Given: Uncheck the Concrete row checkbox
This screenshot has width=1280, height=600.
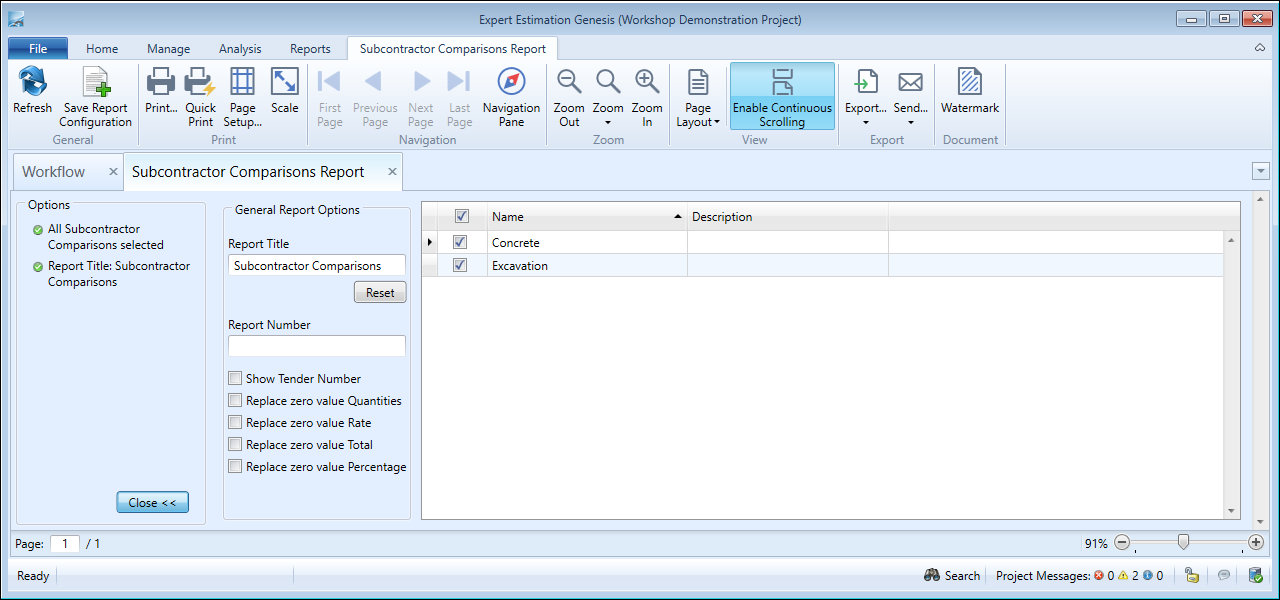Looking at the screenshot, I should click(460, 242).
